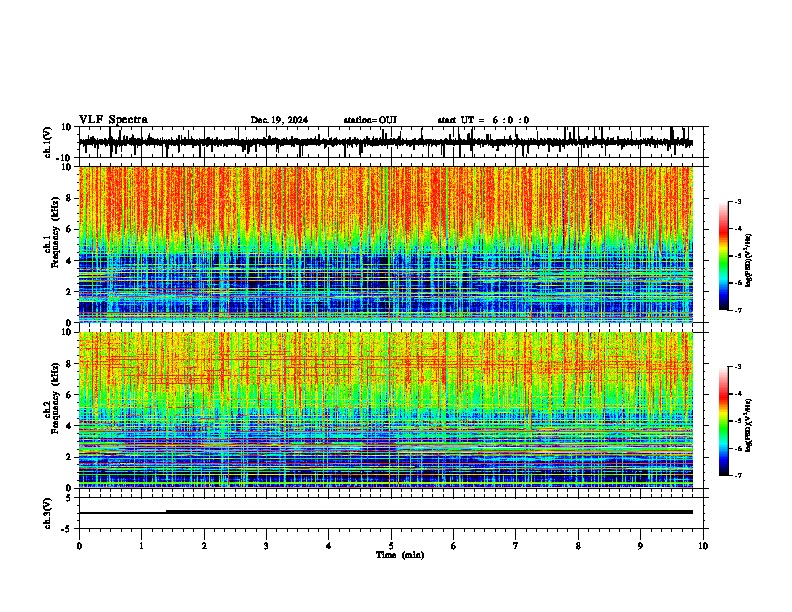
Task: Click the ch.2 spectrogram color bar
Action: (723, 421)
